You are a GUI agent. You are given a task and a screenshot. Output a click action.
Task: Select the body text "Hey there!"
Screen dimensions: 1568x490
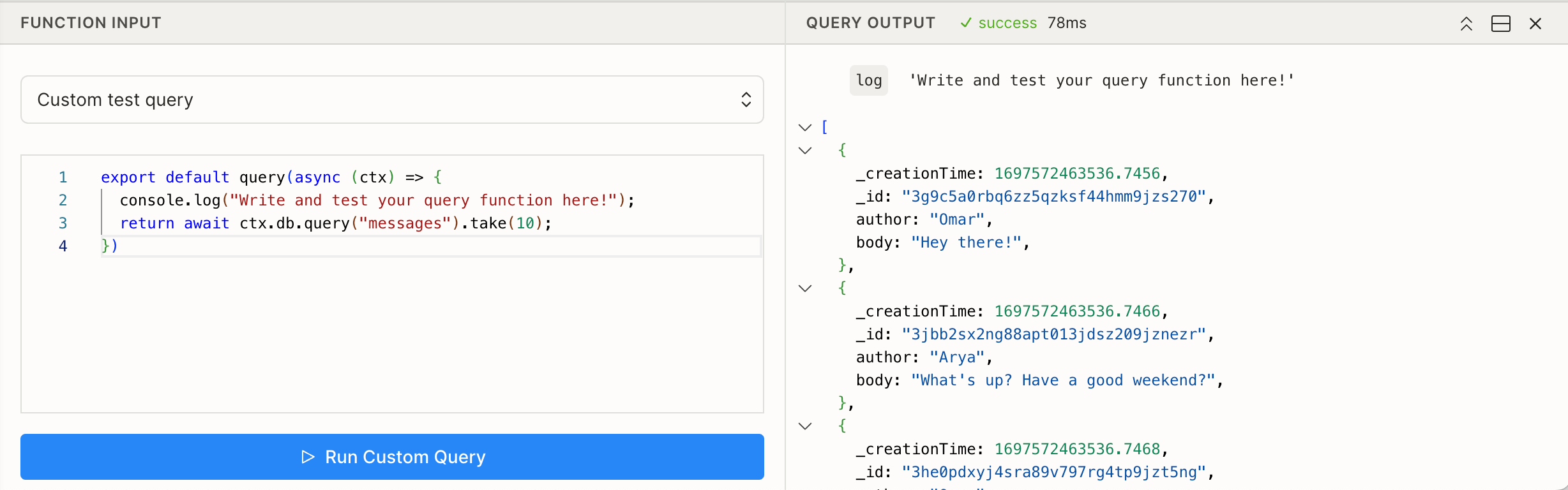pyautogui.click(x=967, y=242)
